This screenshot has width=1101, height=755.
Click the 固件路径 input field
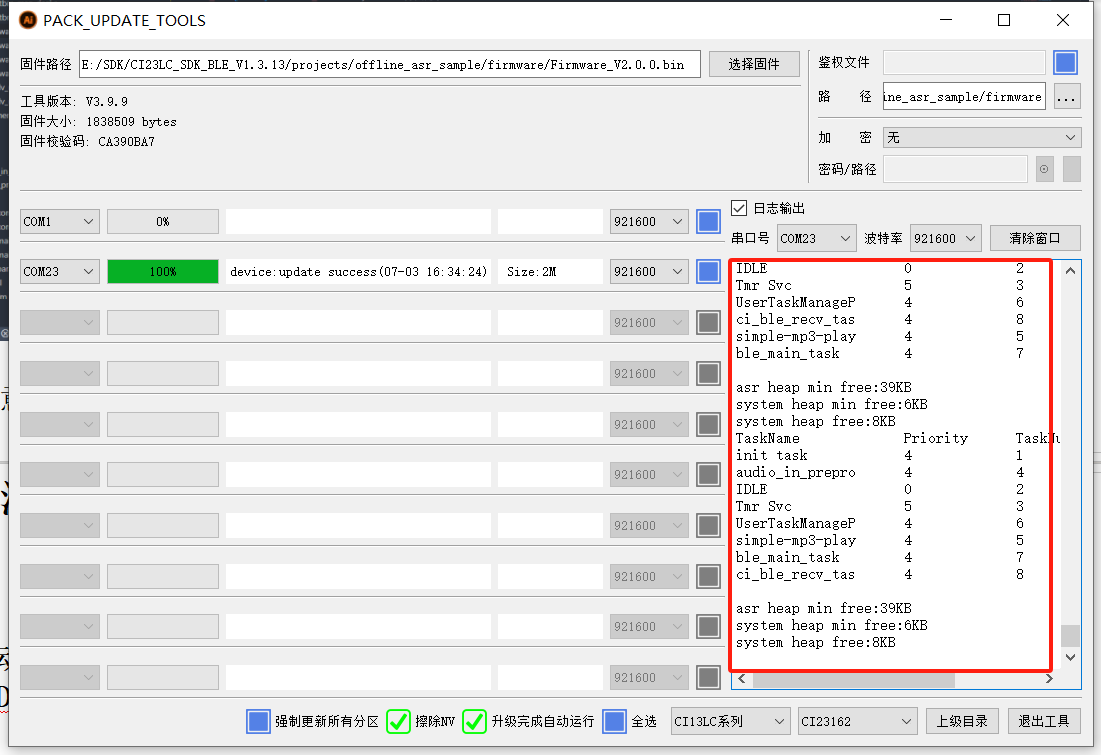[x=389, y=64]
